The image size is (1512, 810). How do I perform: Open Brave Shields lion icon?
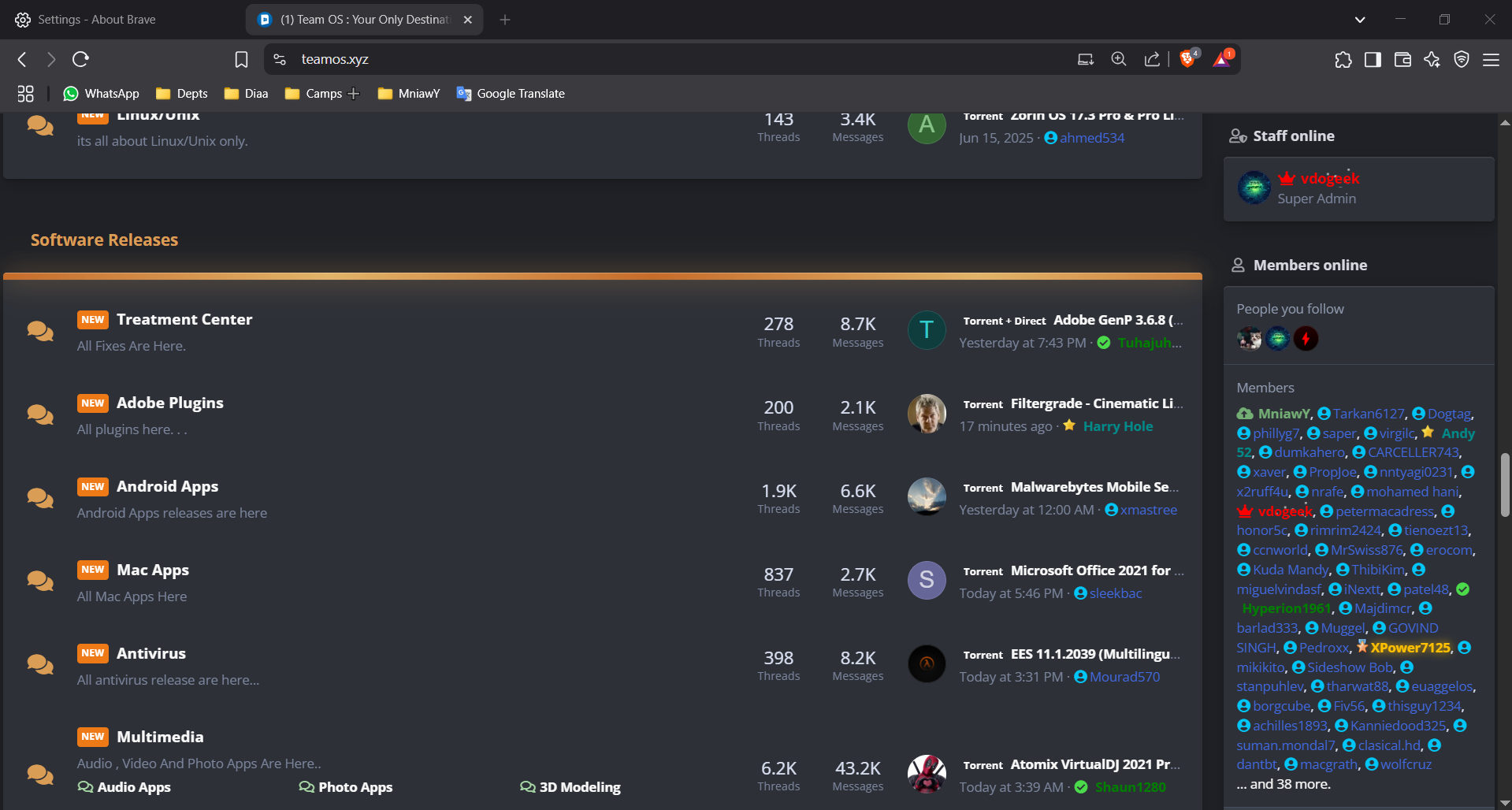(1188, 58)
